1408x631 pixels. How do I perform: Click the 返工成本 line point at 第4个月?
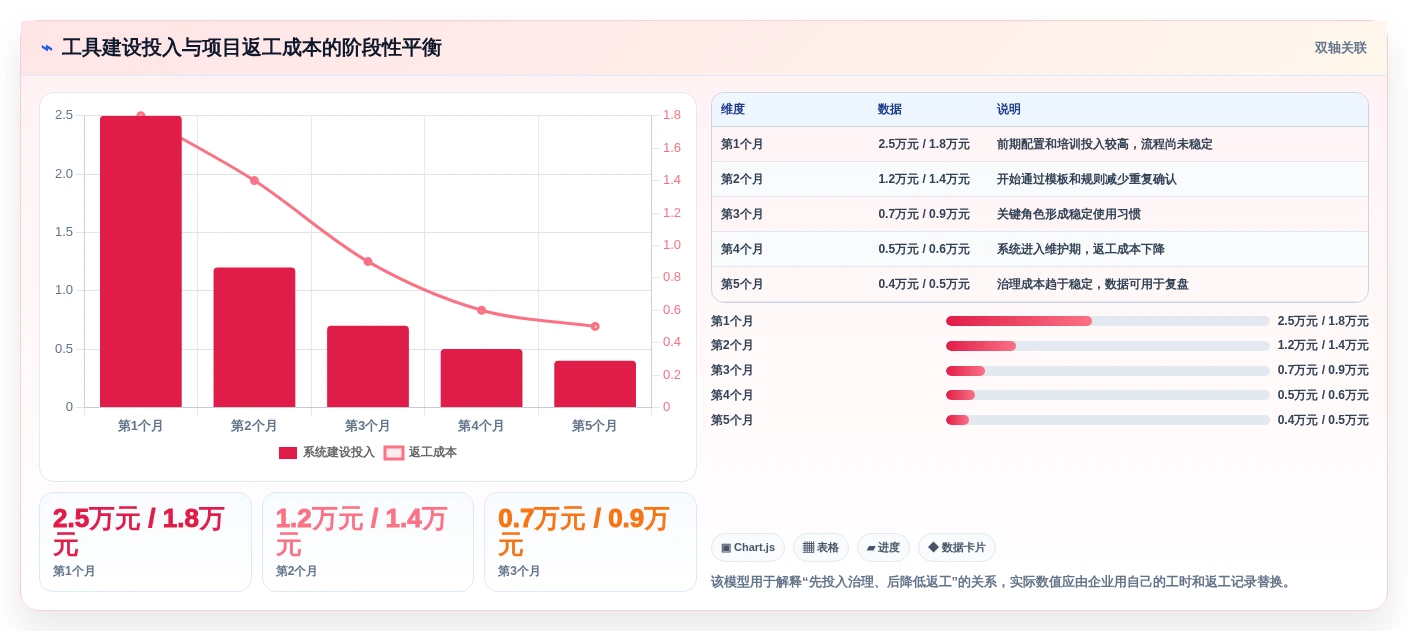(x=481, y=310)
